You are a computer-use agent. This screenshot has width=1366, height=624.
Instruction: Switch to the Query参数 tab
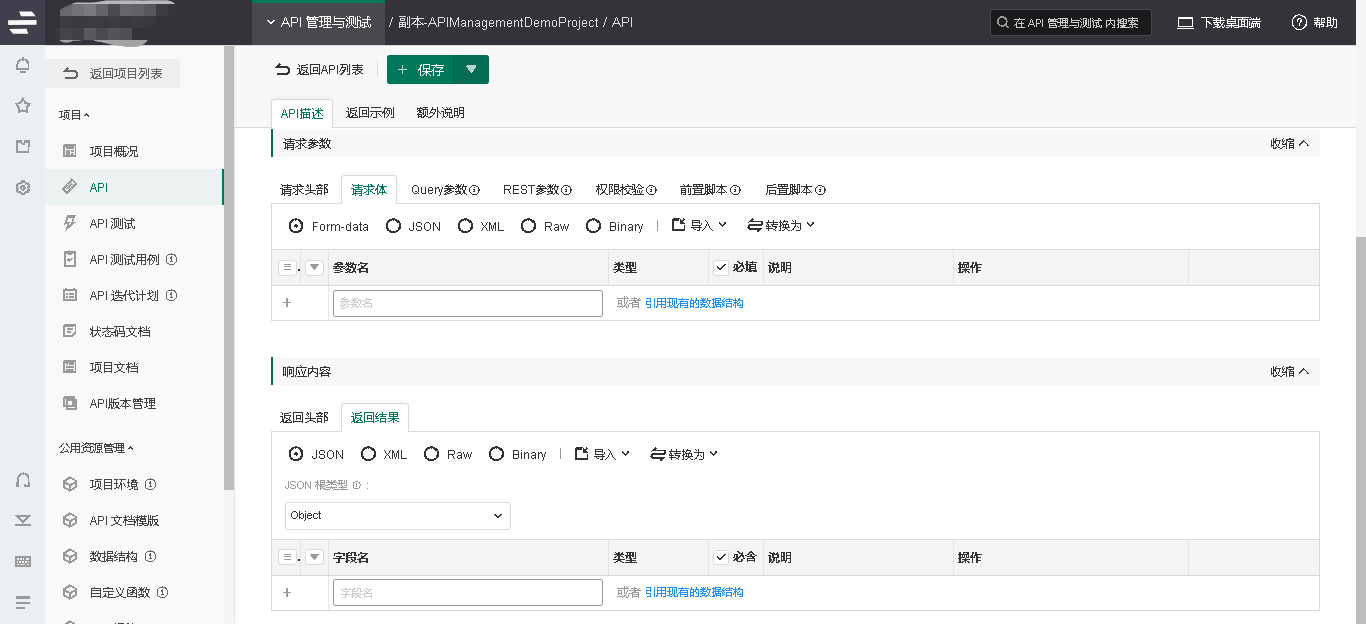tap(445, 189)
